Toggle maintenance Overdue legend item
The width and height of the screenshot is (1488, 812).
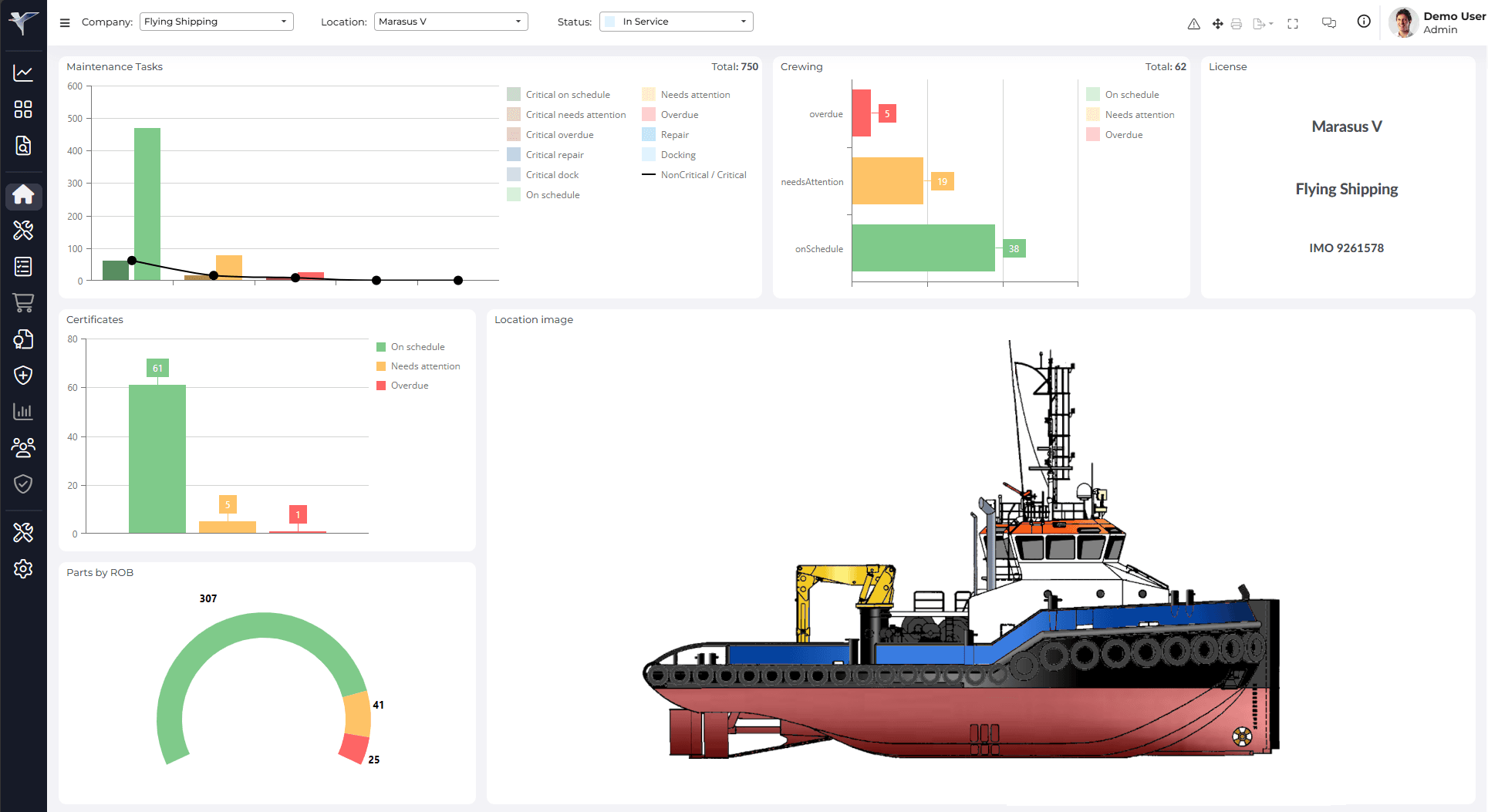pyautogui.click(x=670, y=115)
